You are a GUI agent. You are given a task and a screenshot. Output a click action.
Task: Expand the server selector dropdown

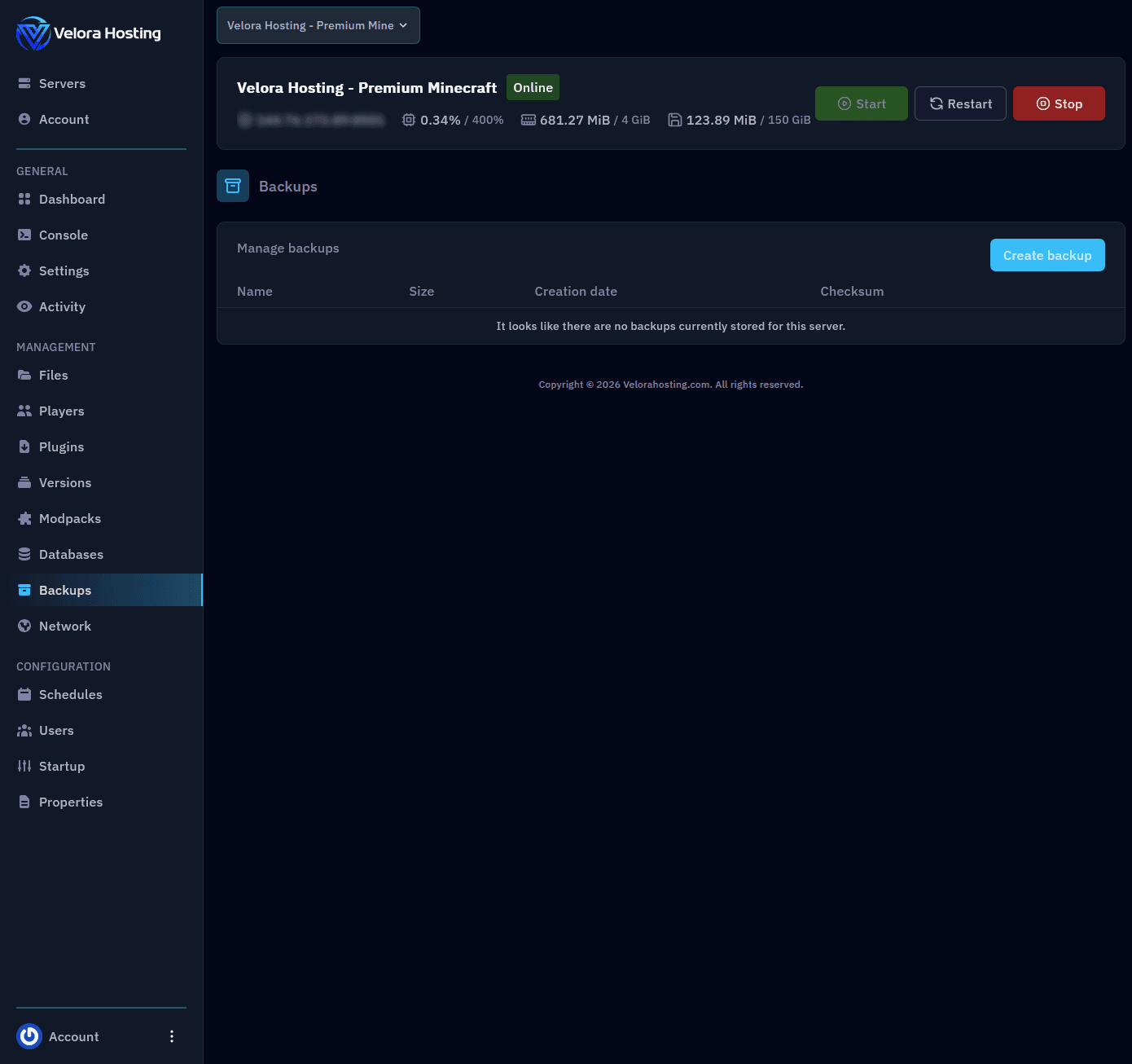click(318, 25)
